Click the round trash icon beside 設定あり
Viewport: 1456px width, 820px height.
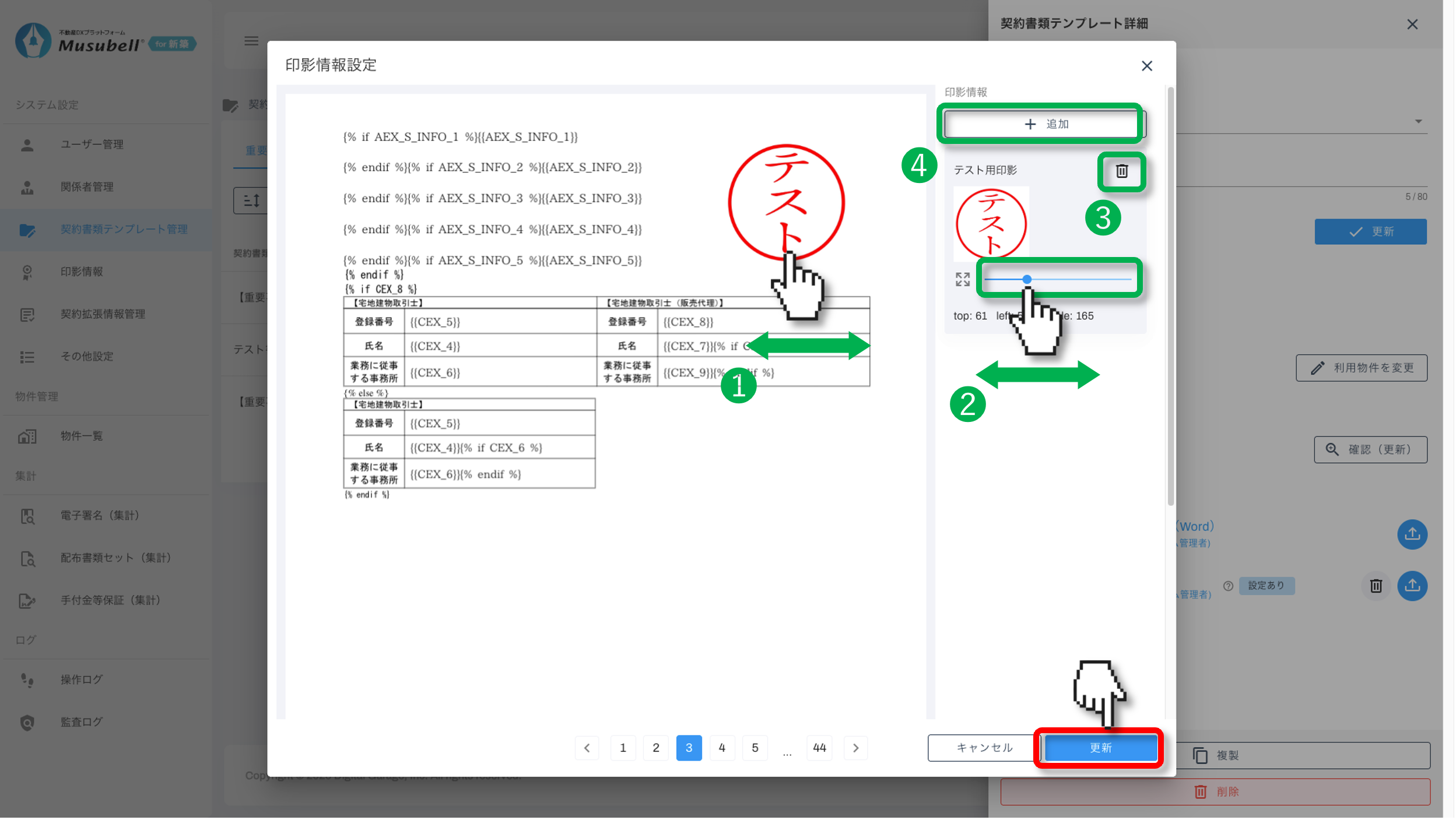pos(1376,586)
